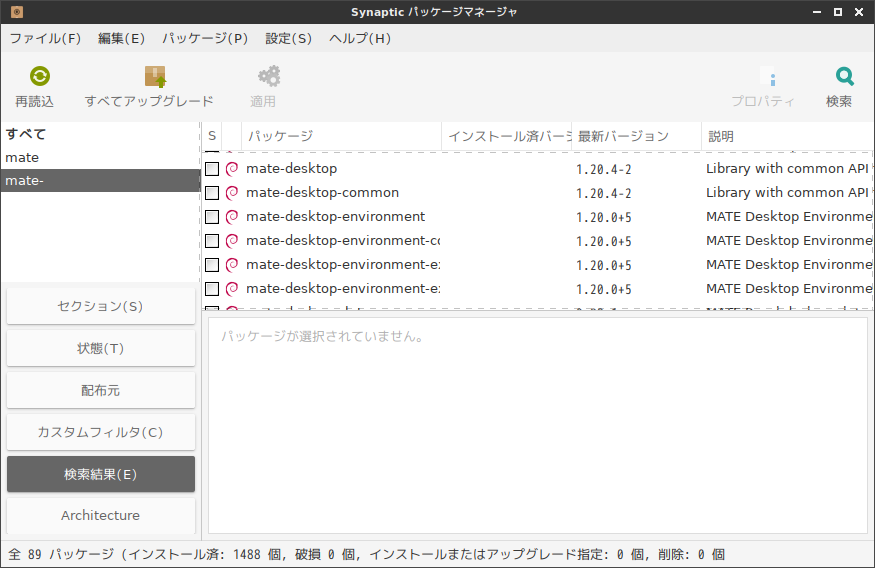Viewport: 875px width, 568px height.
Task: Toggle checkbox of mate-desktop-environment-c row
Action: 212,240
